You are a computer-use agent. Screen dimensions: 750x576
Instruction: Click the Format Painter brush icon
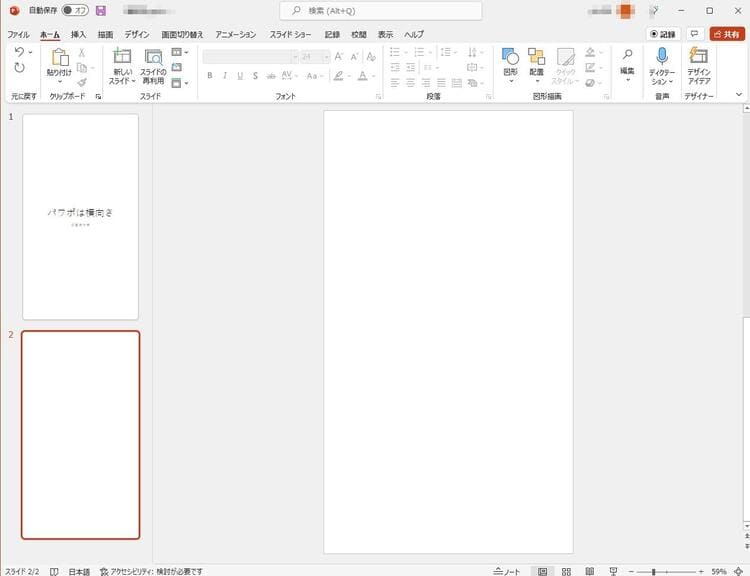82,82
